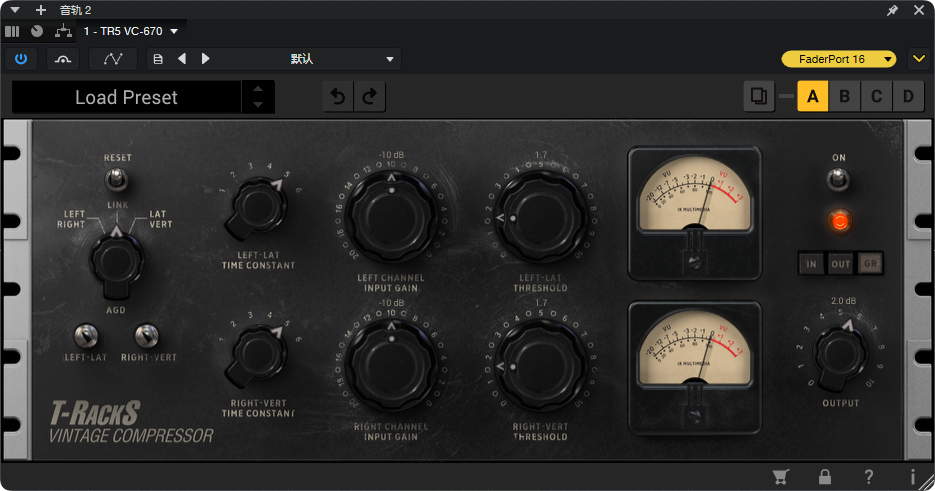Select preset slot C
935x491 pixels.
[877, 97]
